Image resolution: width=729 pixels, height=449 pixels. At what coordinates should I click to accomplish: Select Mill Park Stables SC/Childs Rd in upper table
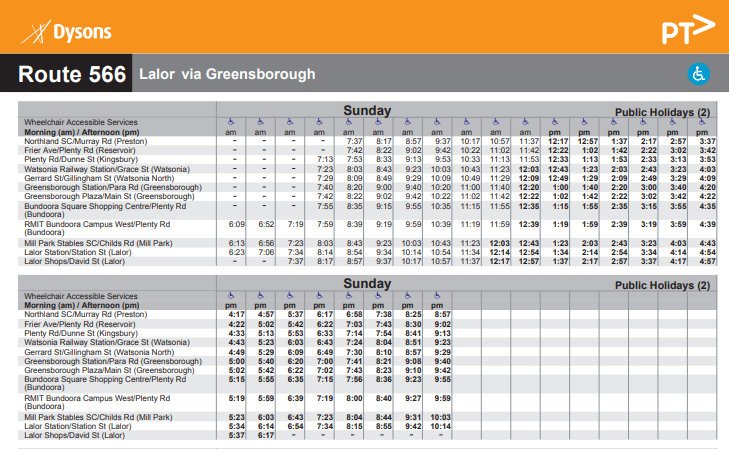point(99,243)
